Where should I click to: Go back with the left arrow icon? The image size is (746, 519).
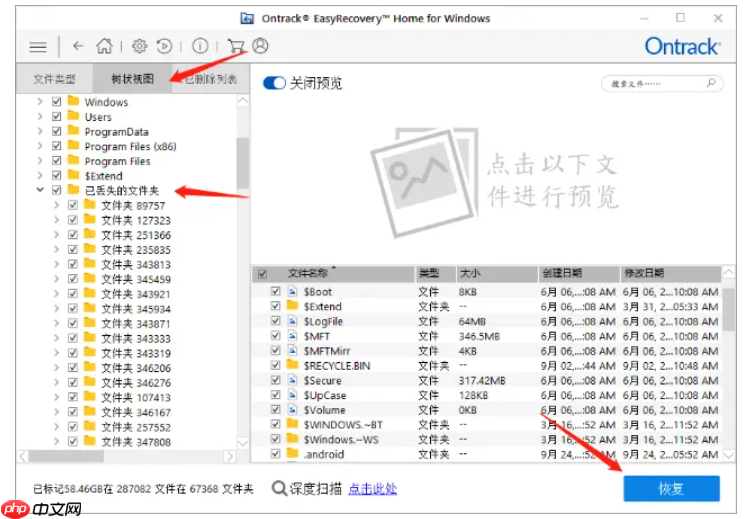click(x=78, y=46)
